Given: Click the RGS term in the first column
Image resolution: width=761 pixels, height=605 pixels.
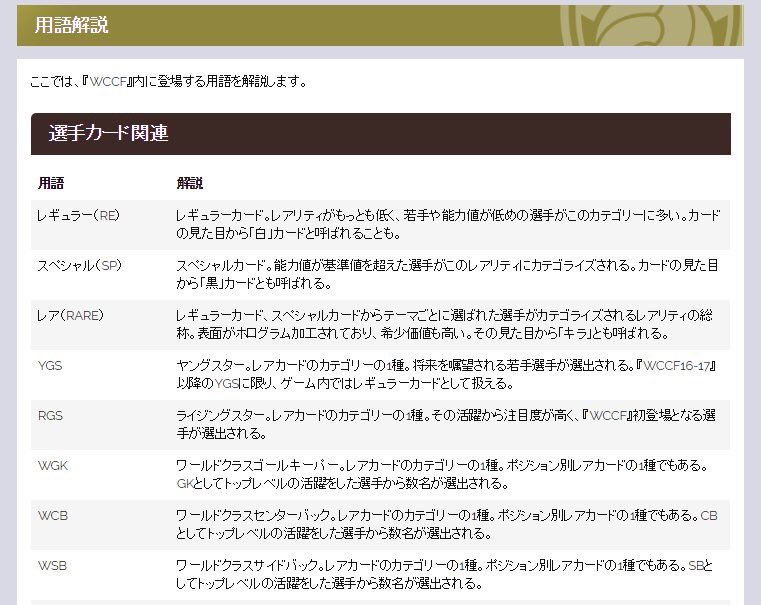Looking at the screenshot, I should tap(50, 415).
